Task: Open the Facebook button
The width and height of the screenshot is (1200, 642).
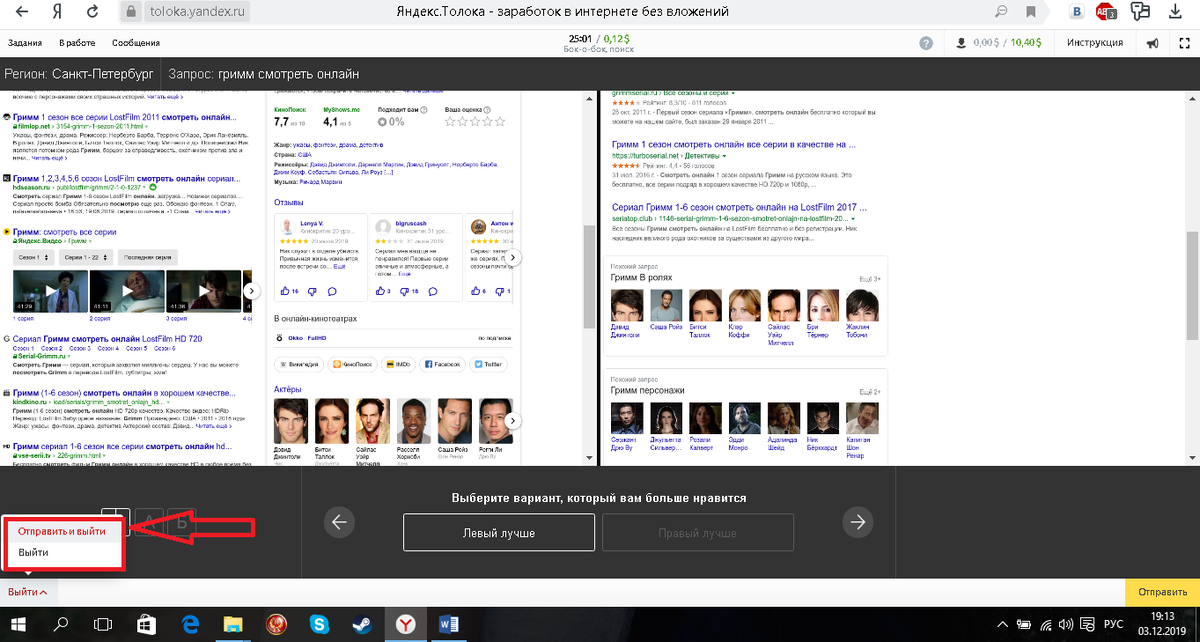Action: (x=443, y=365)
